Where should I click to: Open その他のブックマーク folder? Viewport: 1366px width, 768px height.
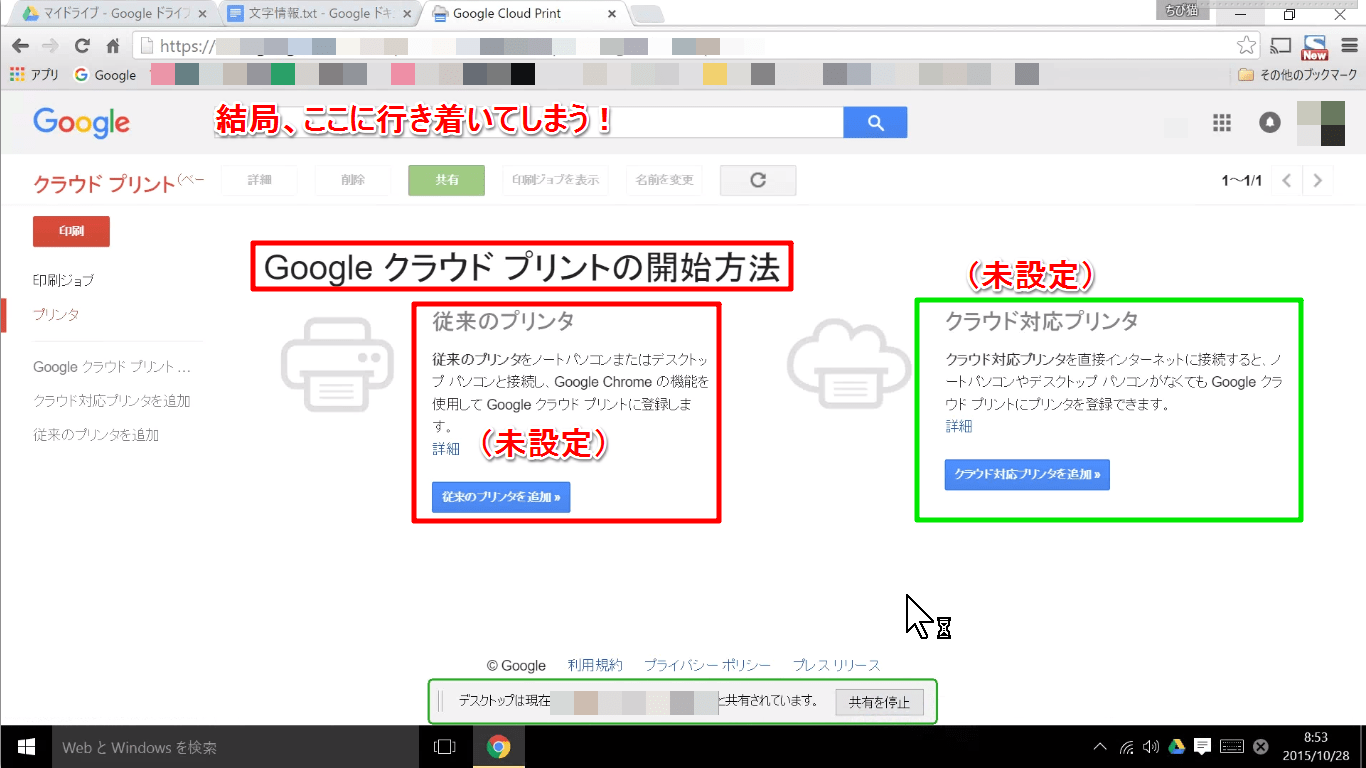1297,75
